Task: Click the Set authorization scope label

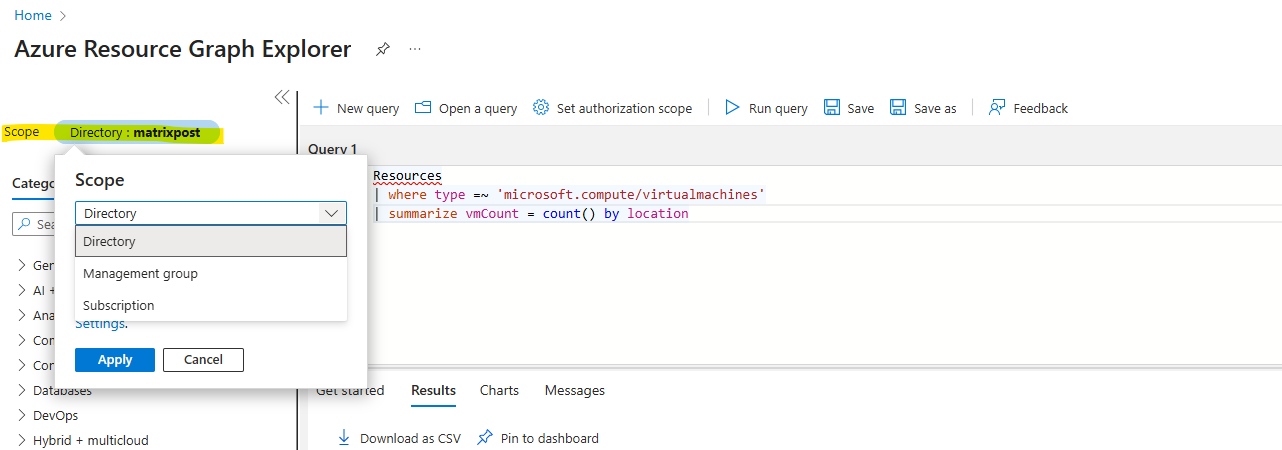Action: point(624,108)
